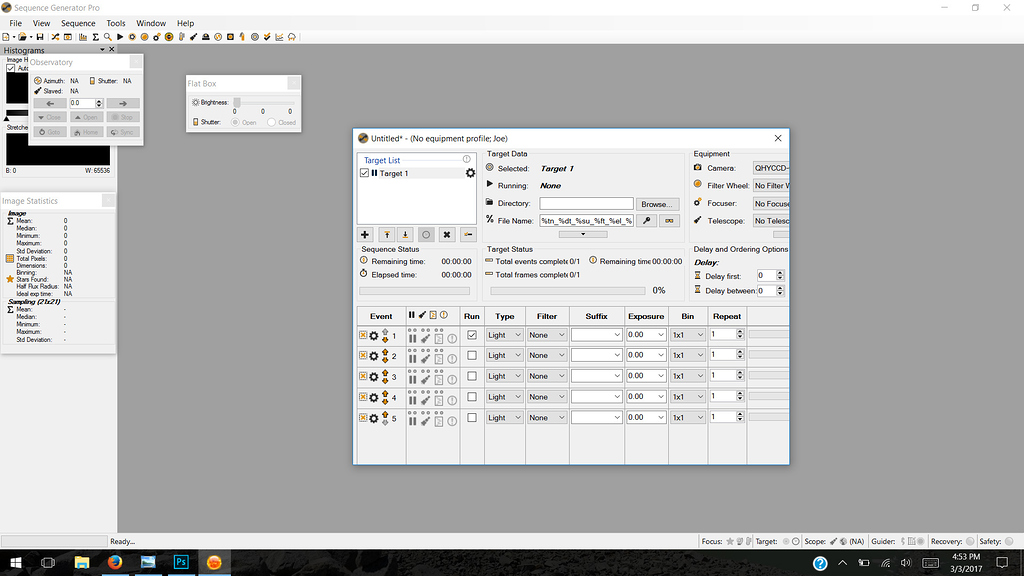The width and height of the screenshot is (1024, 576).
Task: Click the Browse... directory button
Action: [657, 204]
